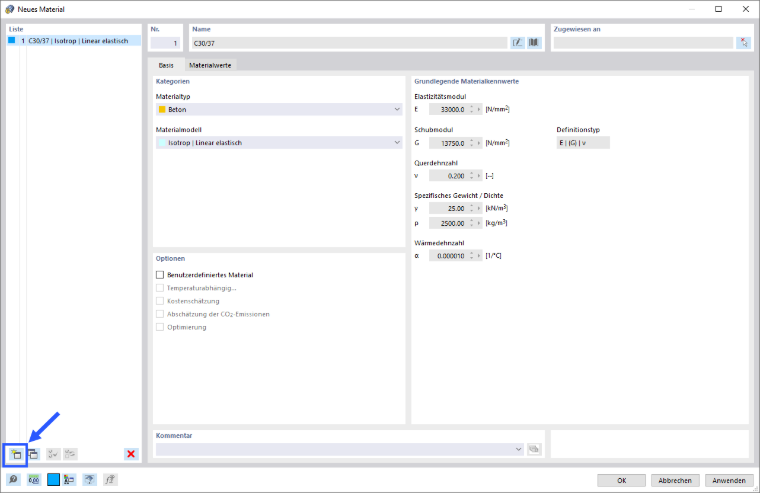
Task: Open the display properties color manager icon
Action: (x=69, y=480)
